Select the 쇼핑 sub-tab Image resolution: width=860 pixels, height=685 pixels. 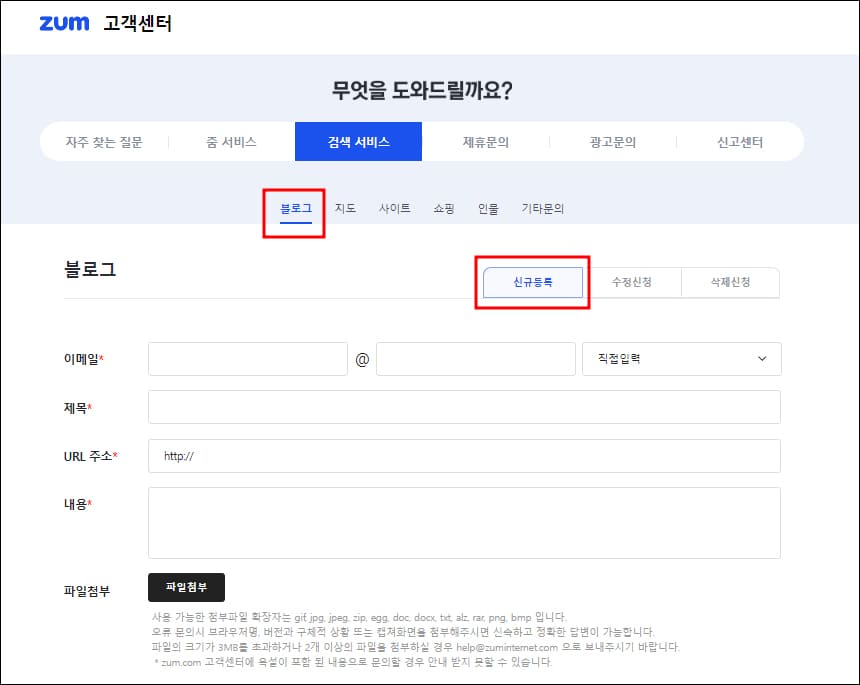coord(444,208)
